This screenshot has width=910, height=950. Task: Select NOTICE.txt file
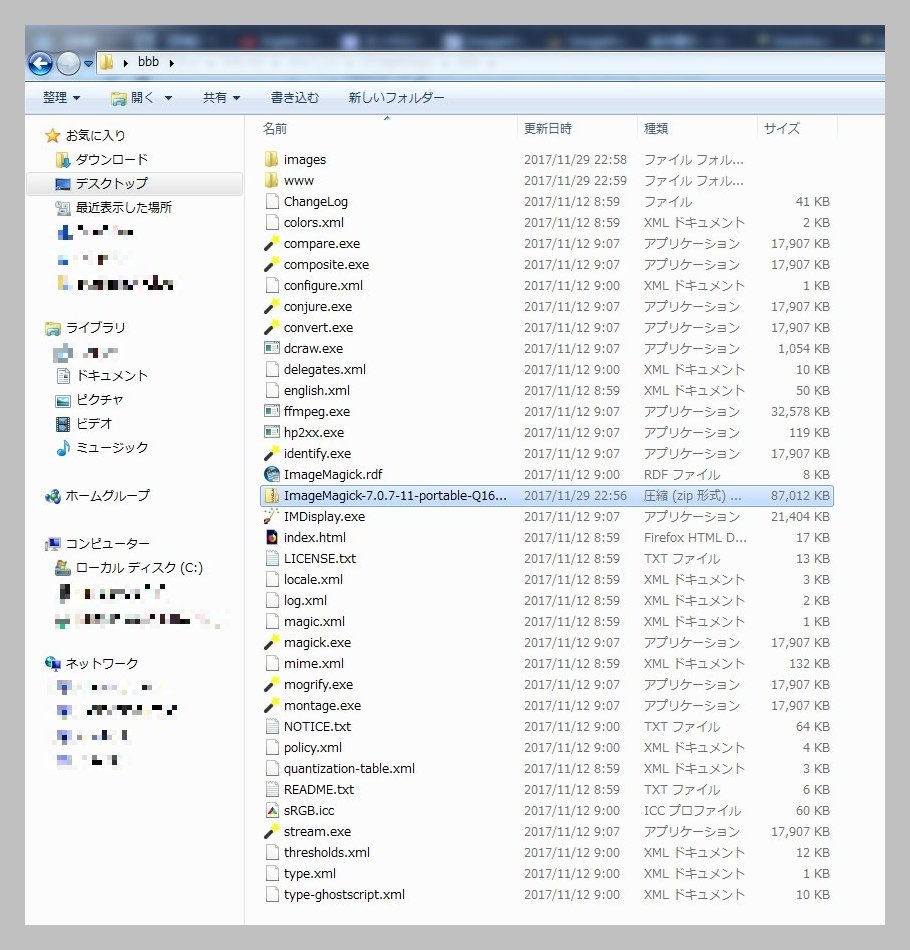coord(317,726)
